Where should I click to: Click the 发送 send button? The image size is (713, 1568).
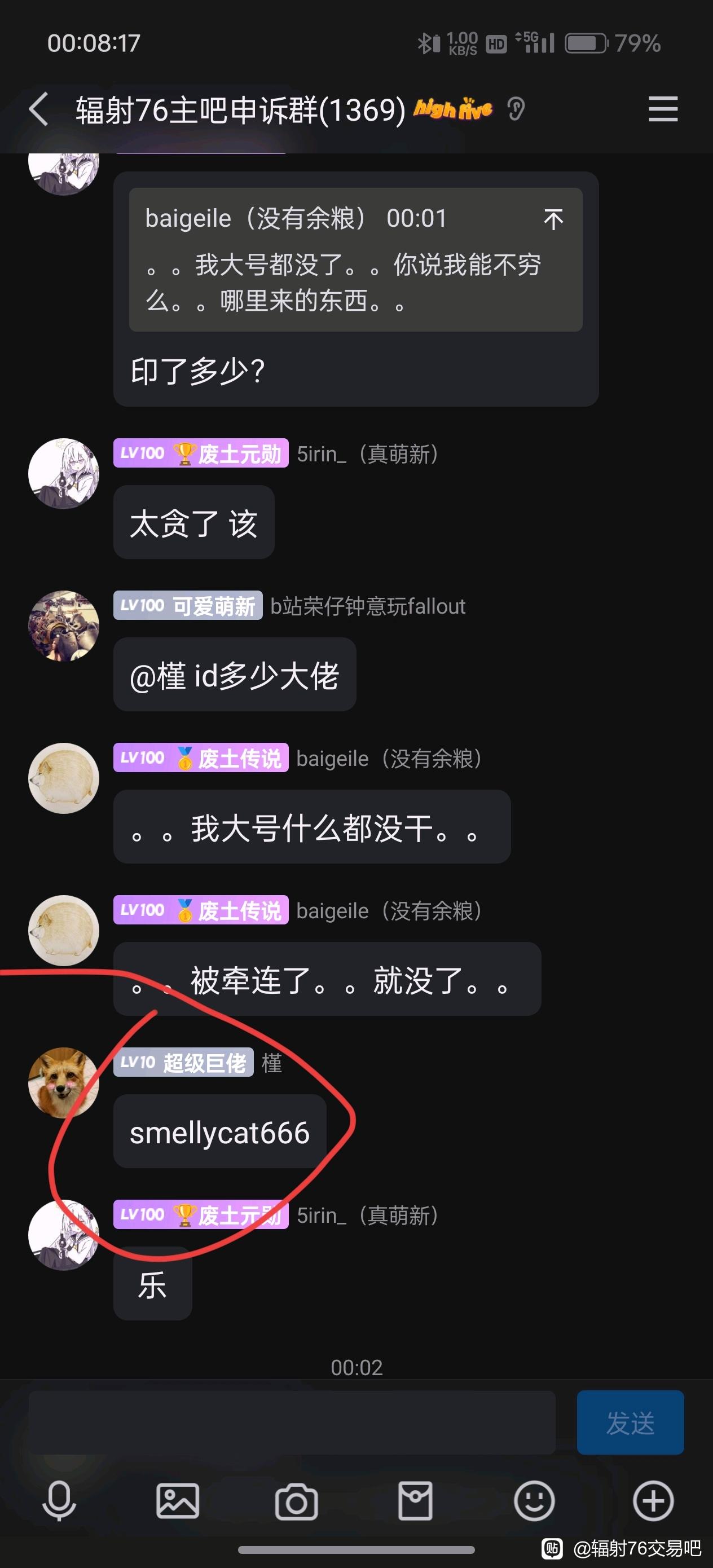click(x=630, y=1423)
